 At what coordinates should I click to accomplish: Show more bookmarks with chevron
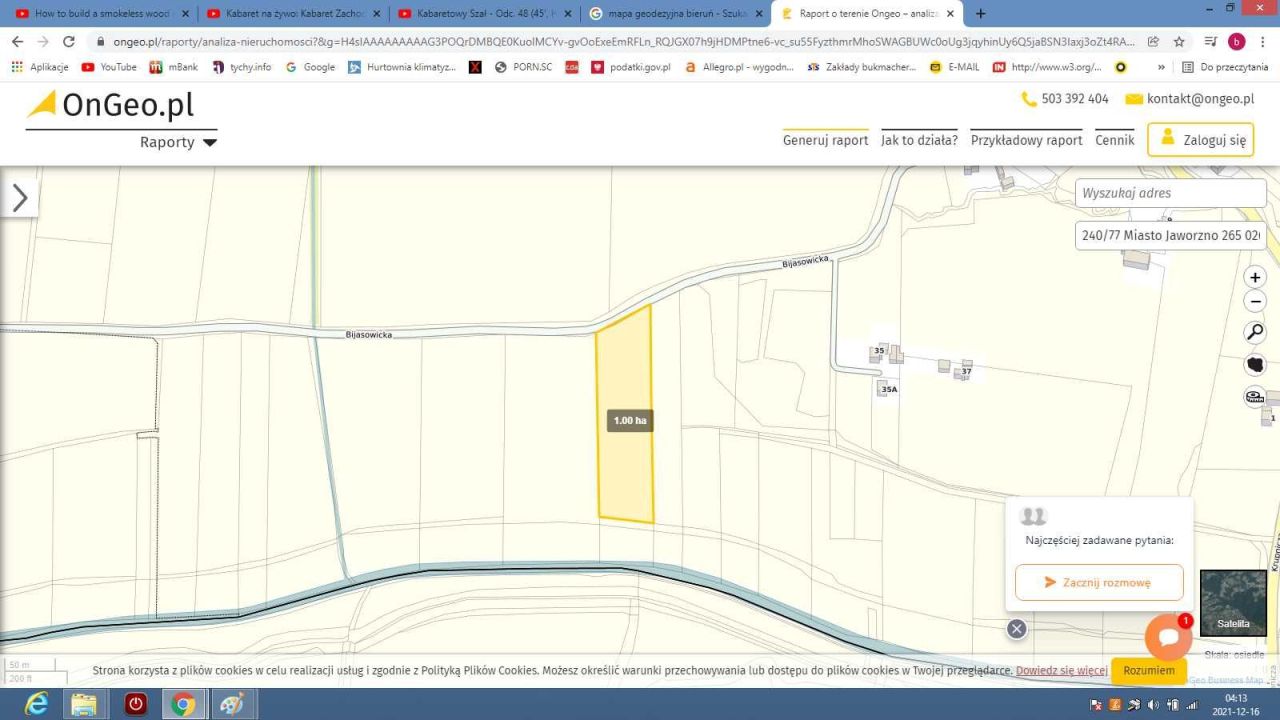1161,67
